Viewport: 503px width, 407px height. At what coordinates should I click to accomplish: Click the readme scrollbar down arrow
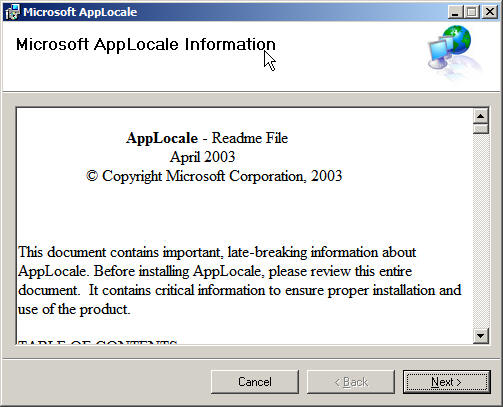click(x=480, y=335)
